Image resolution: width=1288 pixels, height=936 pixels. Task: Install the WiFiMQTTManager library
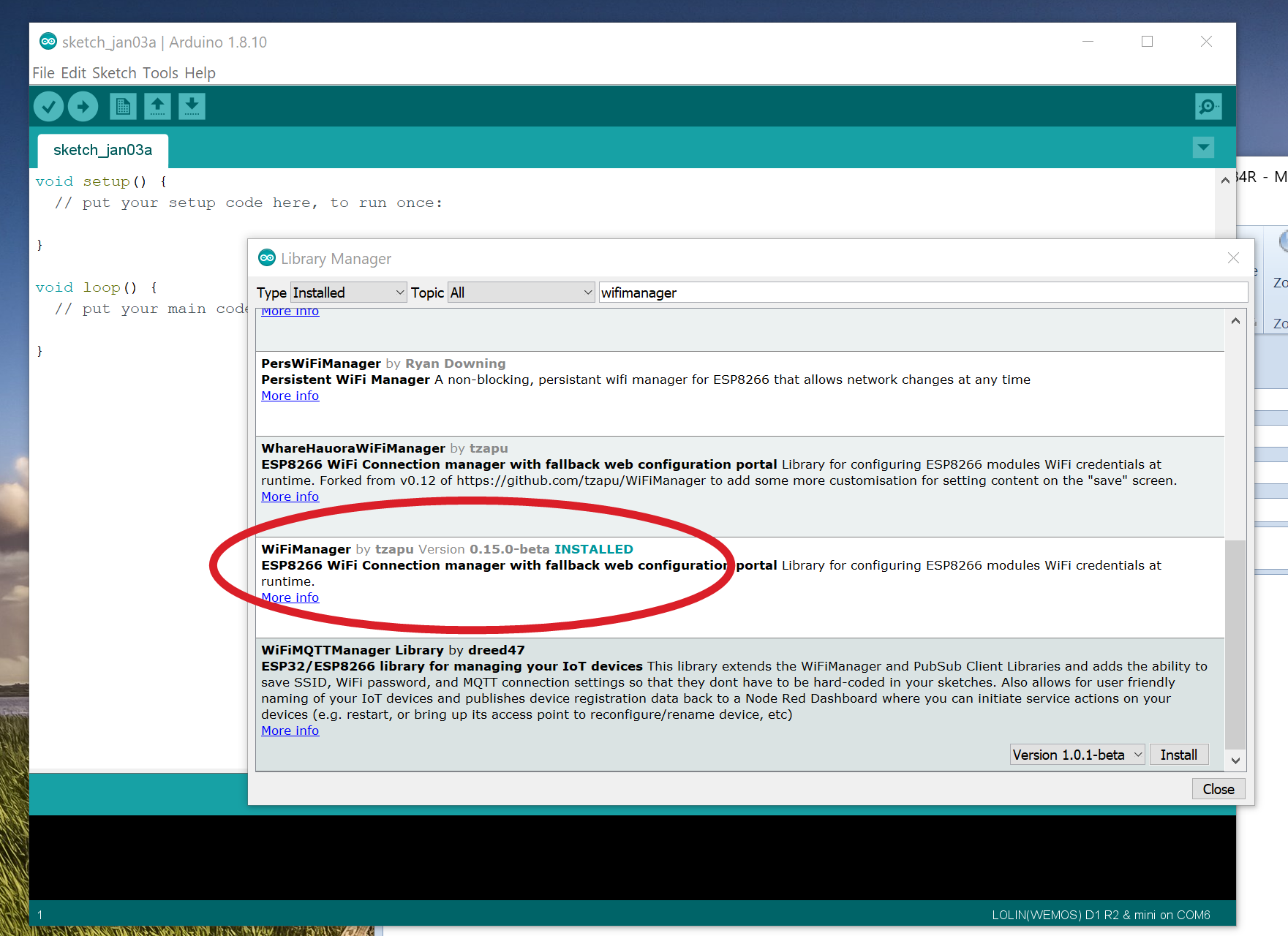pos(1179,755)
